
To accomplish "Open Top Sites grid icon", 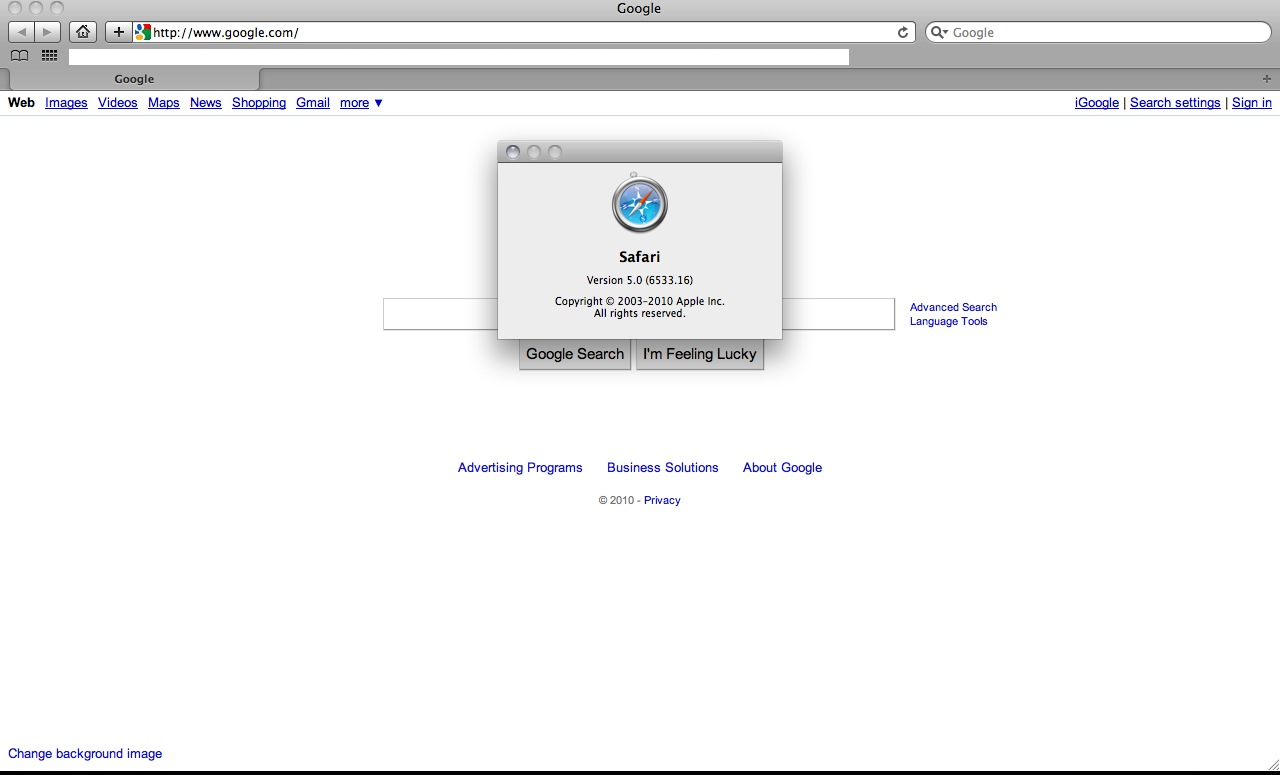I will click(x=49, y=56).
